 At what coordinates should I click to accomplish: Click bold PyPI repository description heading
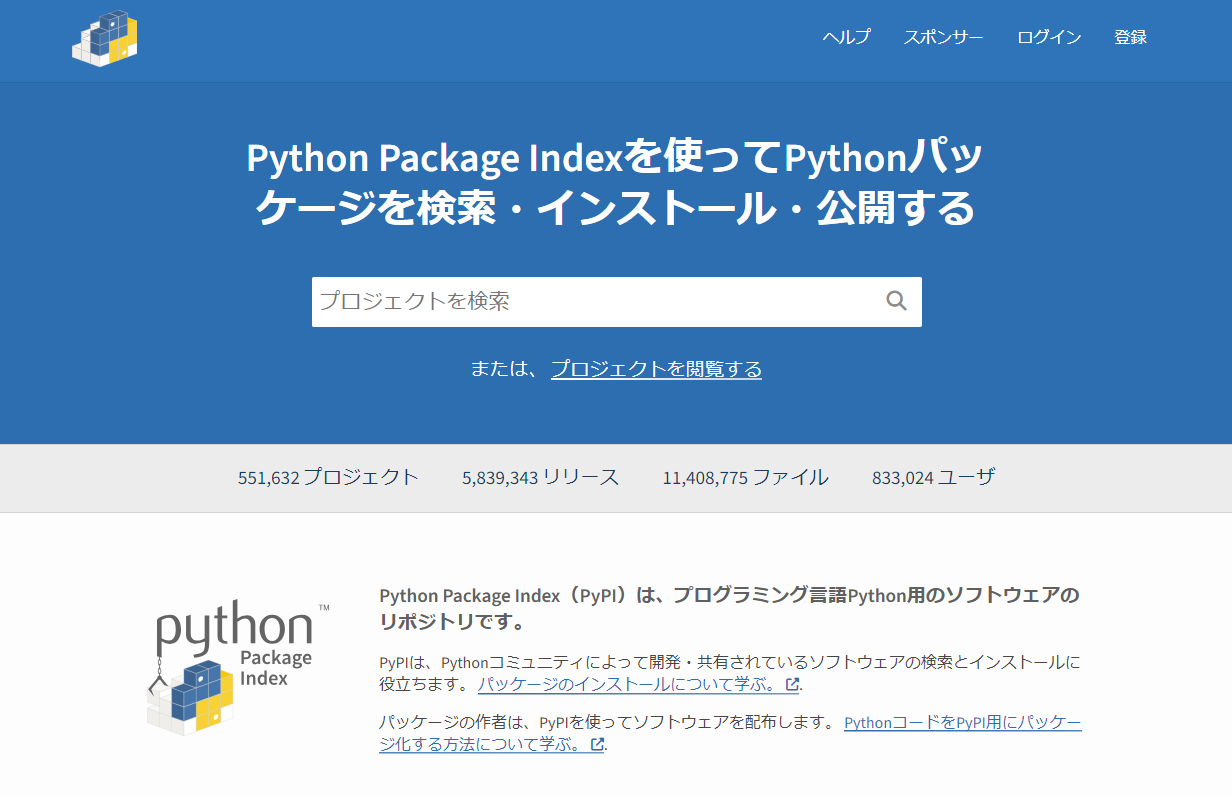pos(729,608)
